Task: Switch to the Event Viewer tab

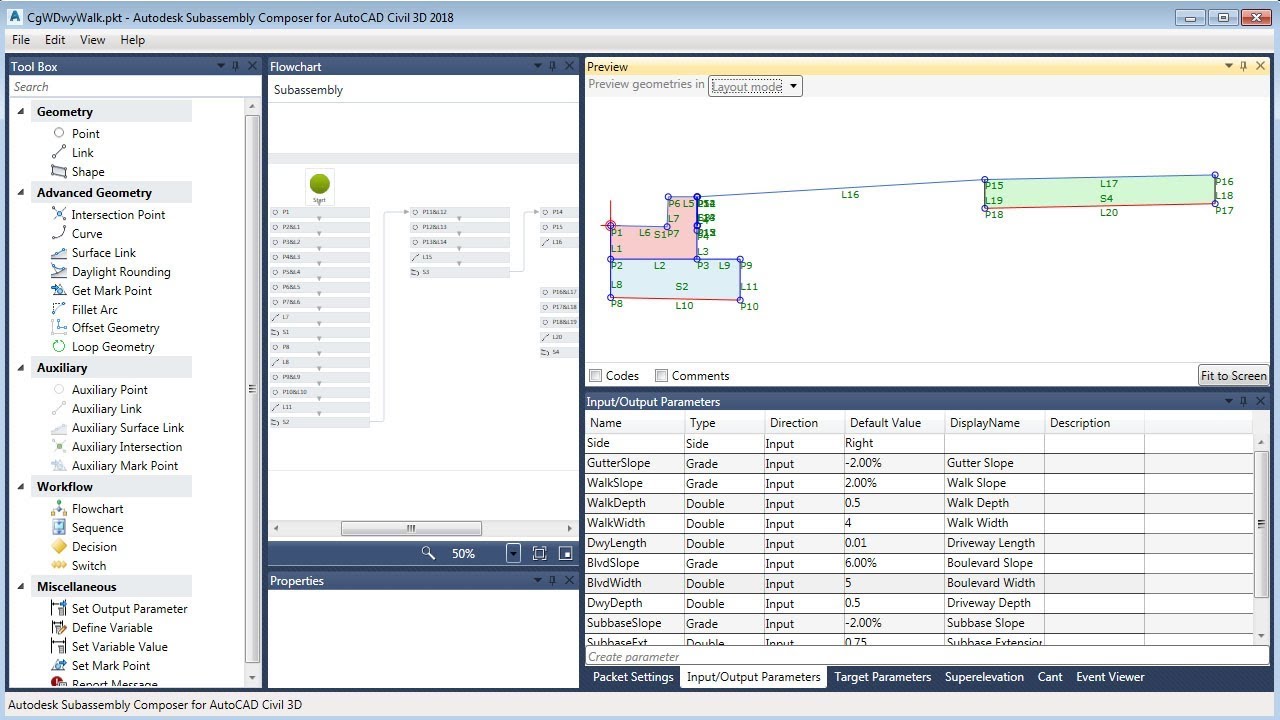Action: [x=1110, y=677]
